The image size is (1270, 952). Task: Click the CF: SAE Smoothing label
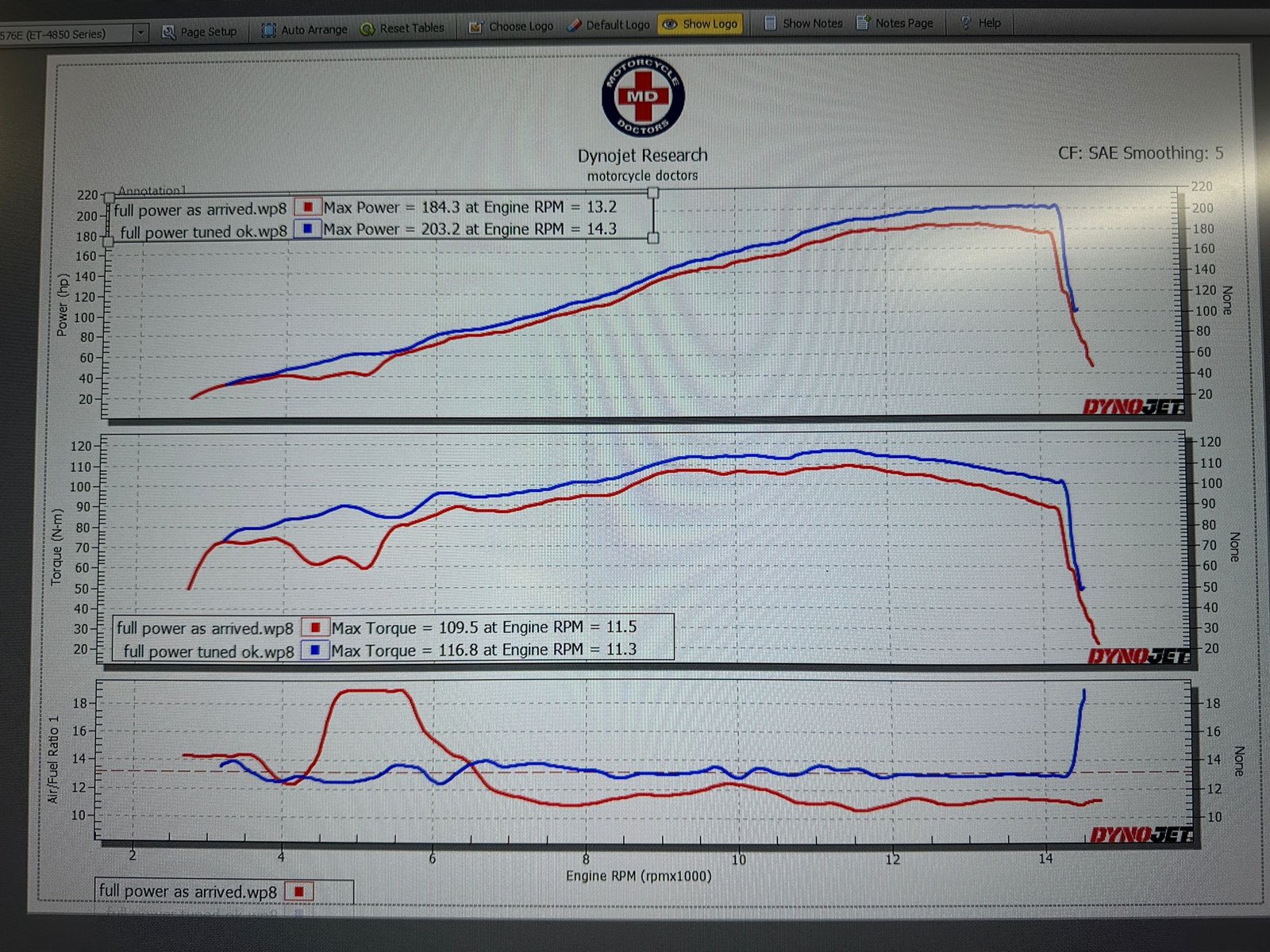[x=1140, y=153]
